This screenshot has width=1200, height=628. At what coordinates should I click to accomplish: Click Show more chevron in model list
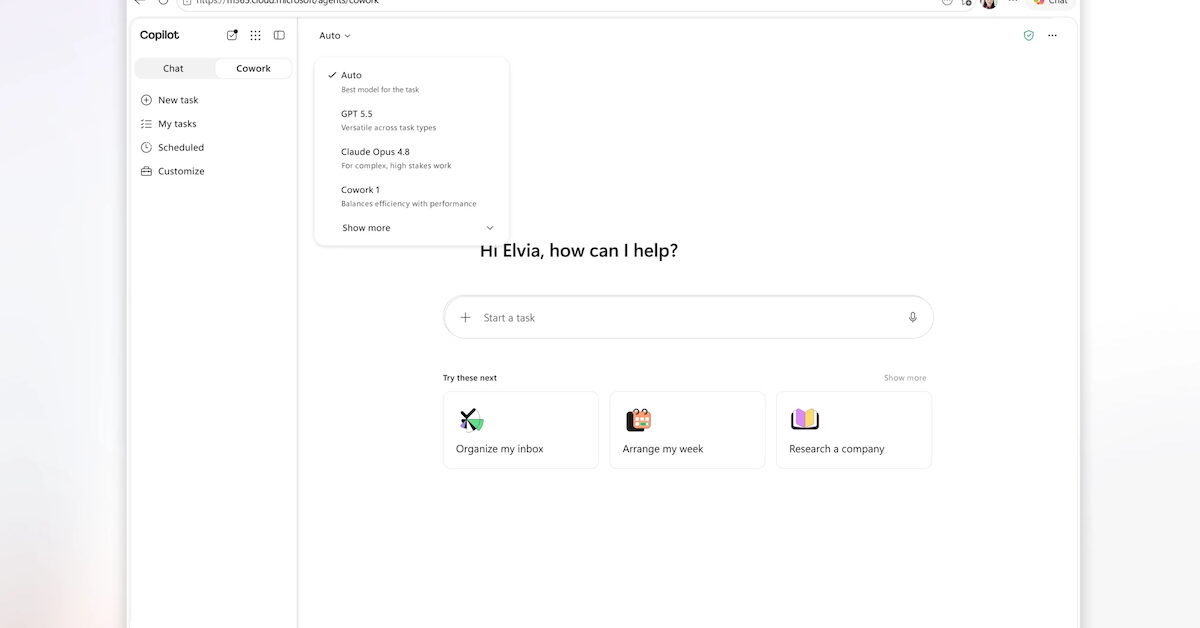[490, 228]
